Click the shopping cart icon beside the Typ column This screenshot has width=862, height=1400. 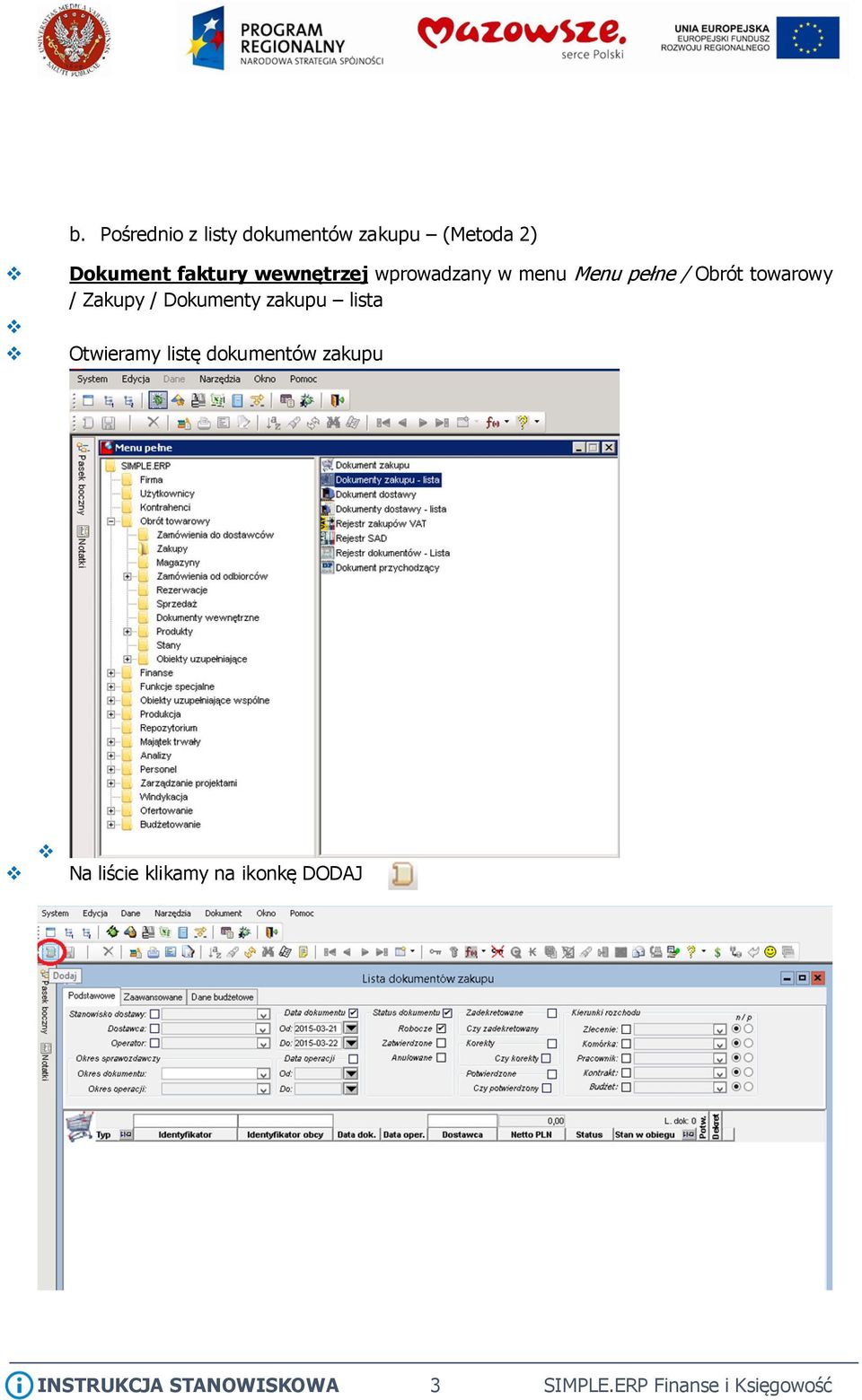coord(79,1125)
